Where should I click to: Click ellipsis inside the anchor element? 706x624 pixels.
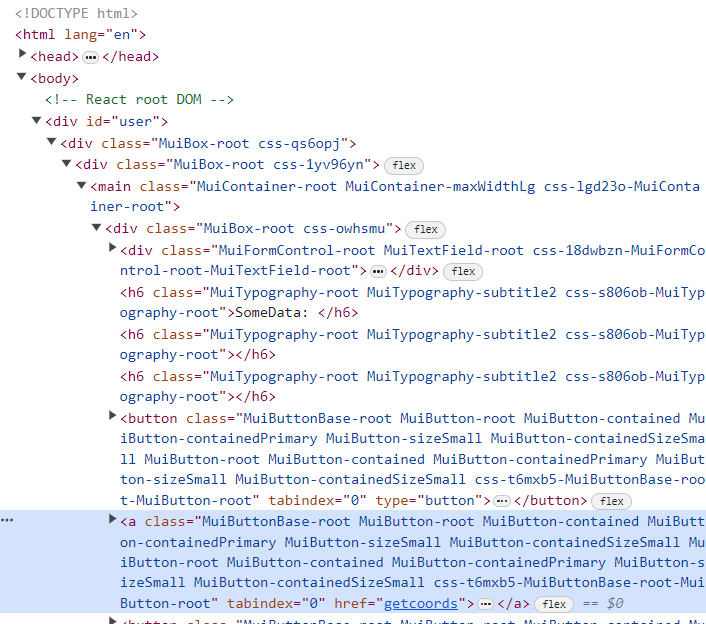point(485,604)
